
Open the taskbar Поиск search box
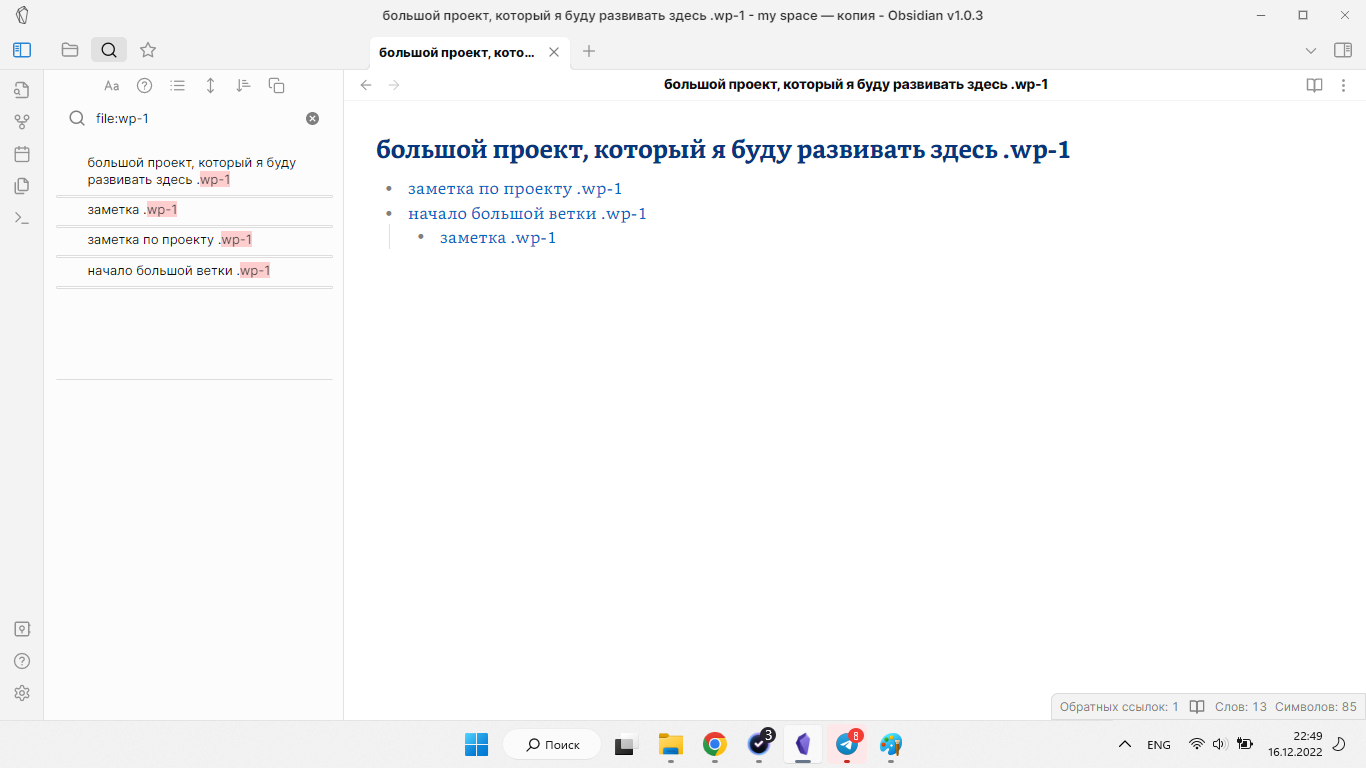click(x=552, y=745)
